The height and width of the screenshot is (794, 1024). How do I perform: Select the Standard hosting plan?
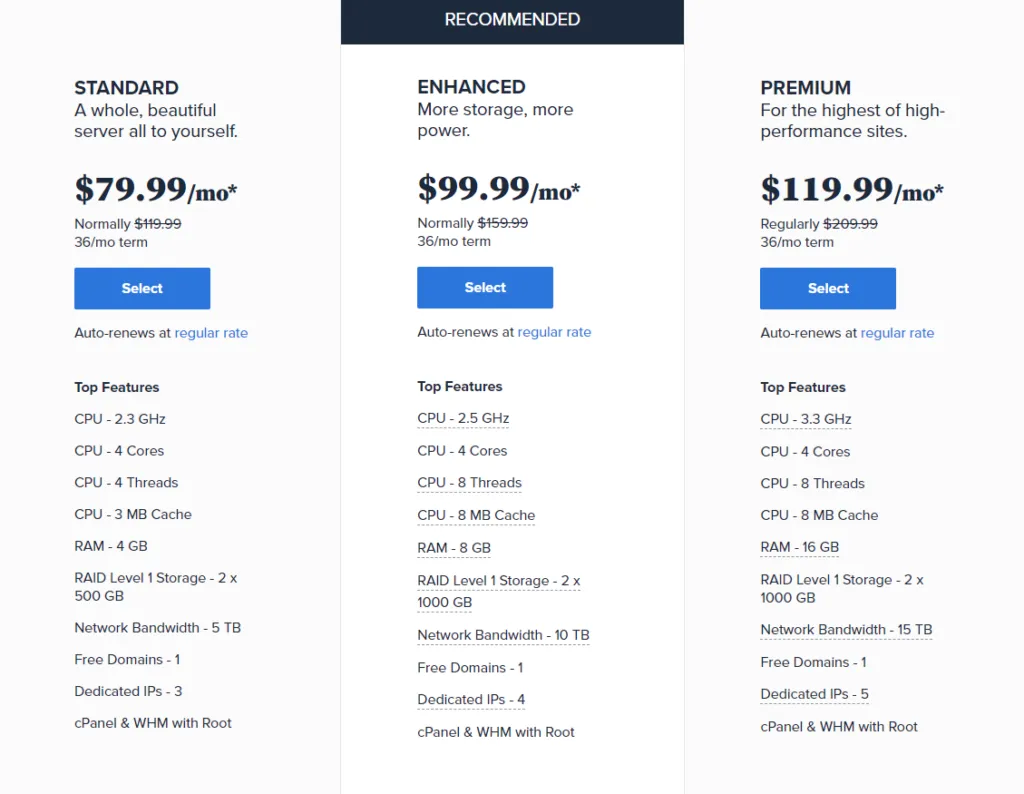click(x=141, y=288)
